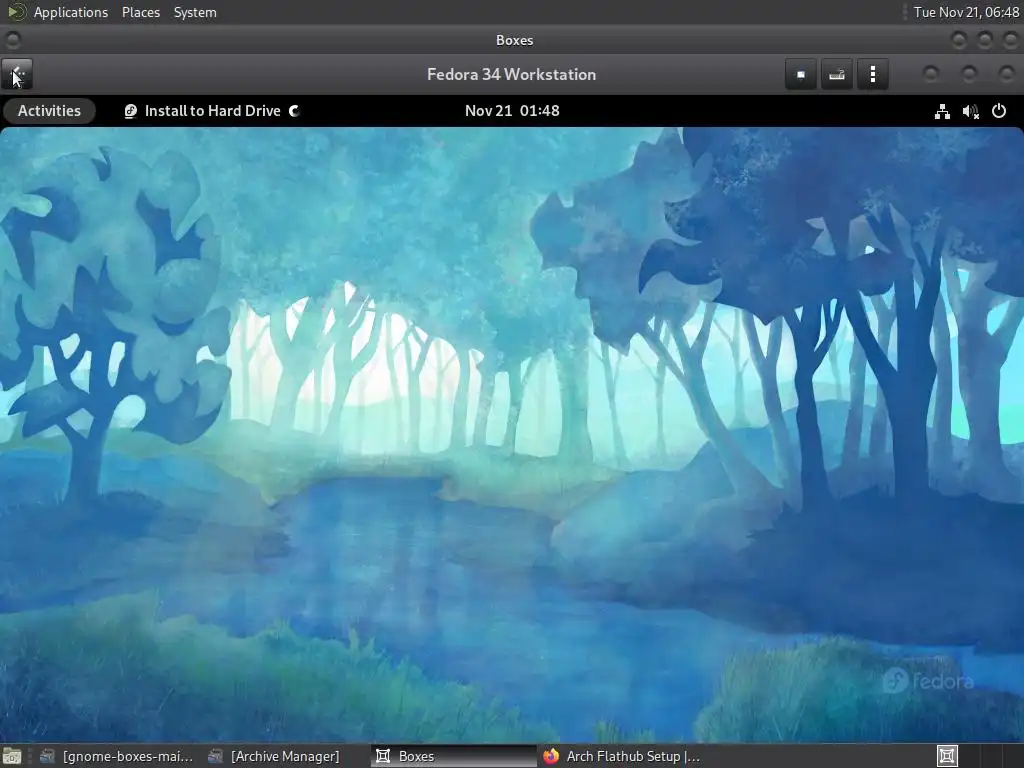
Task: Open the host Applications menu
Action: pyautogui.click(x=71, y=12)
